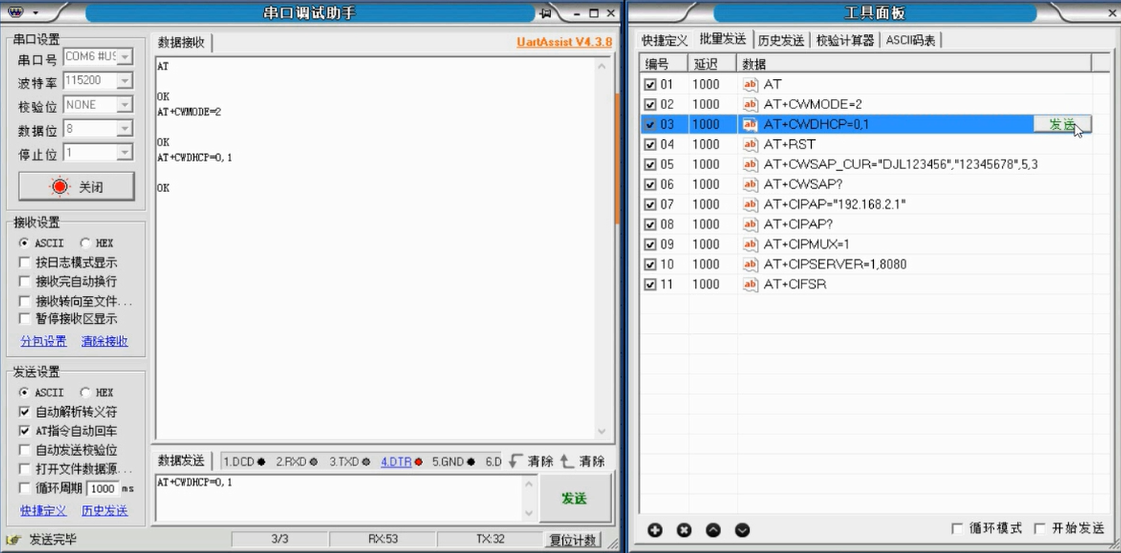
Task: Enable auto send checksum checkbox
Action: pos(24,450)
